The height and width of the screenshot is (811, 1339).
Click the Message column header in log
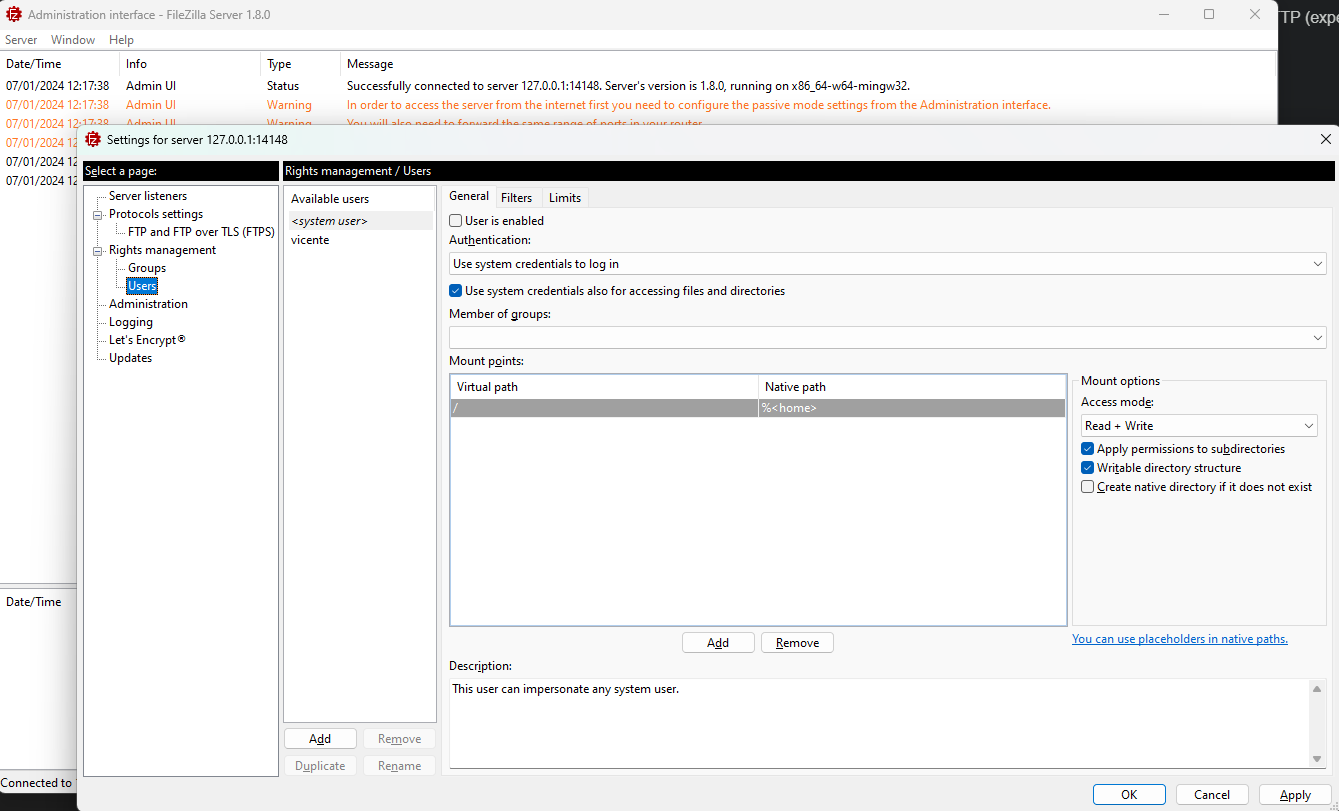click(808, 64)
